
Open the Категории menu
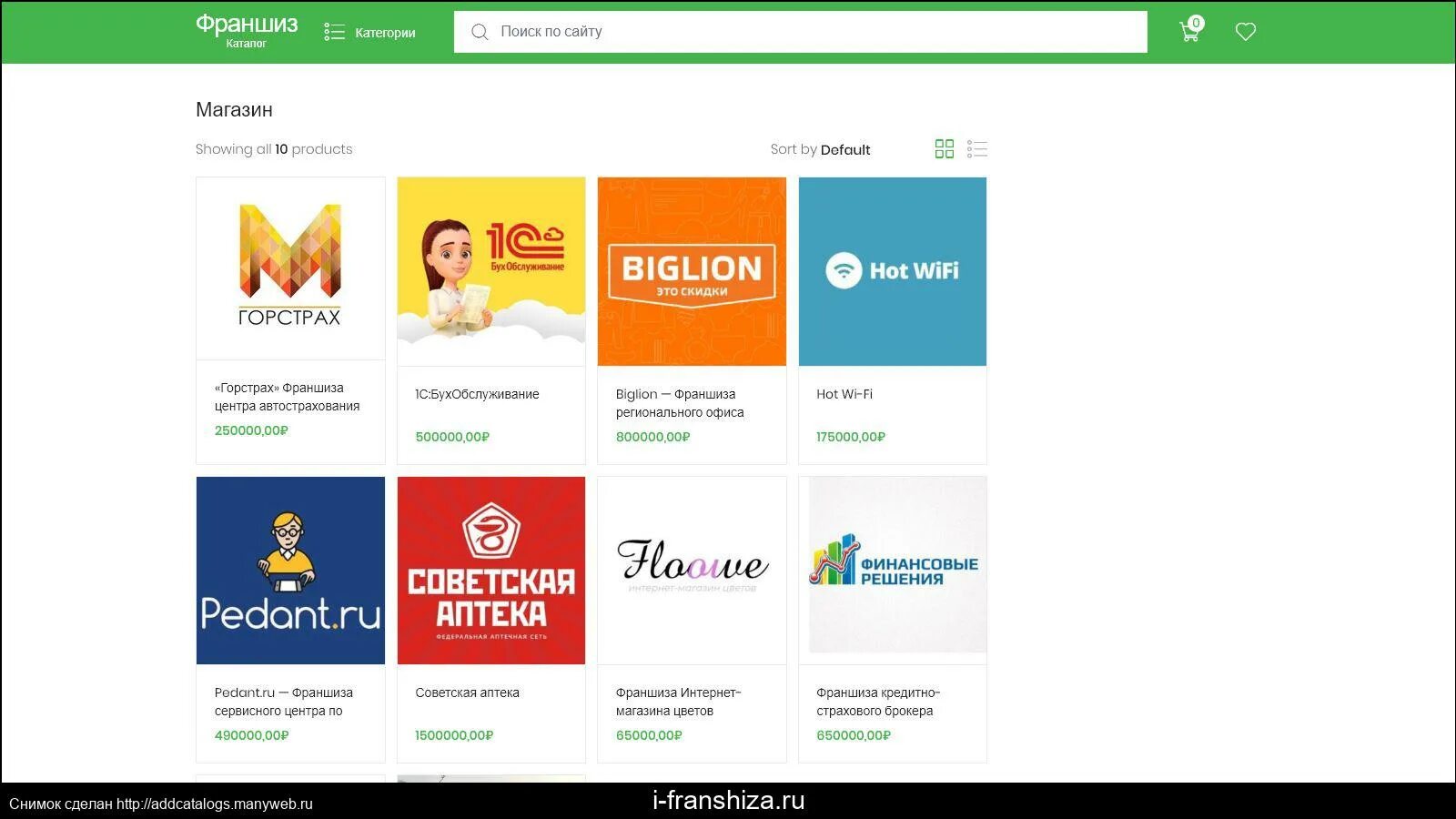tap(370, 32)
